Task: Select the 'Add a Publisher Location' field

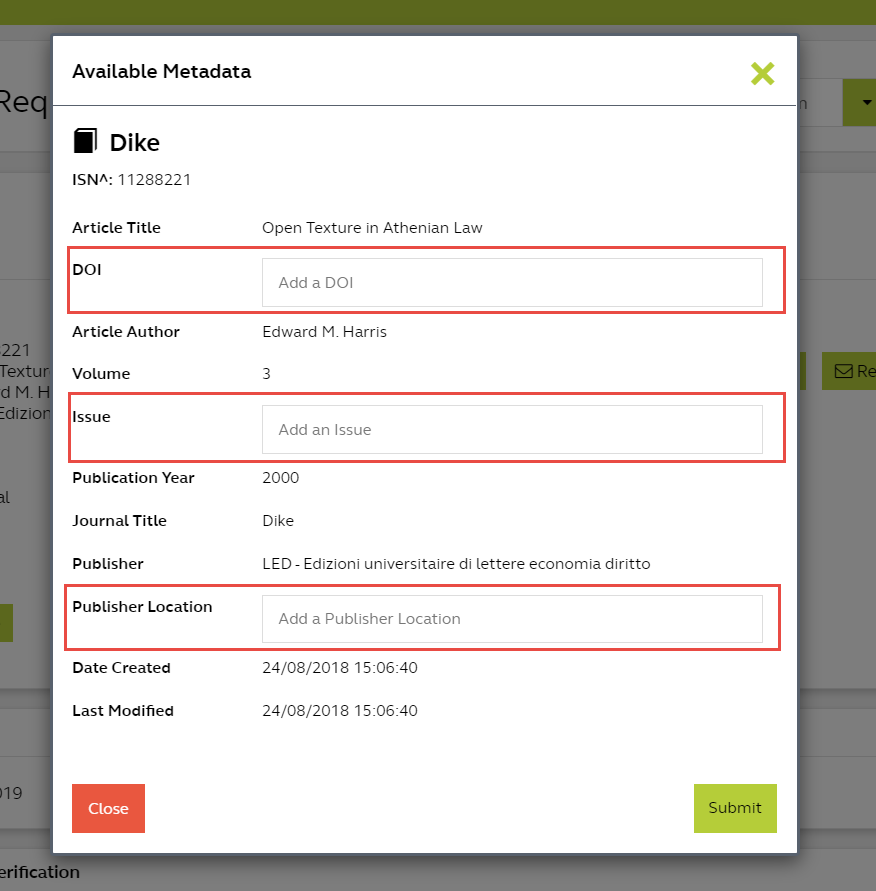Action: click(512, 619)
